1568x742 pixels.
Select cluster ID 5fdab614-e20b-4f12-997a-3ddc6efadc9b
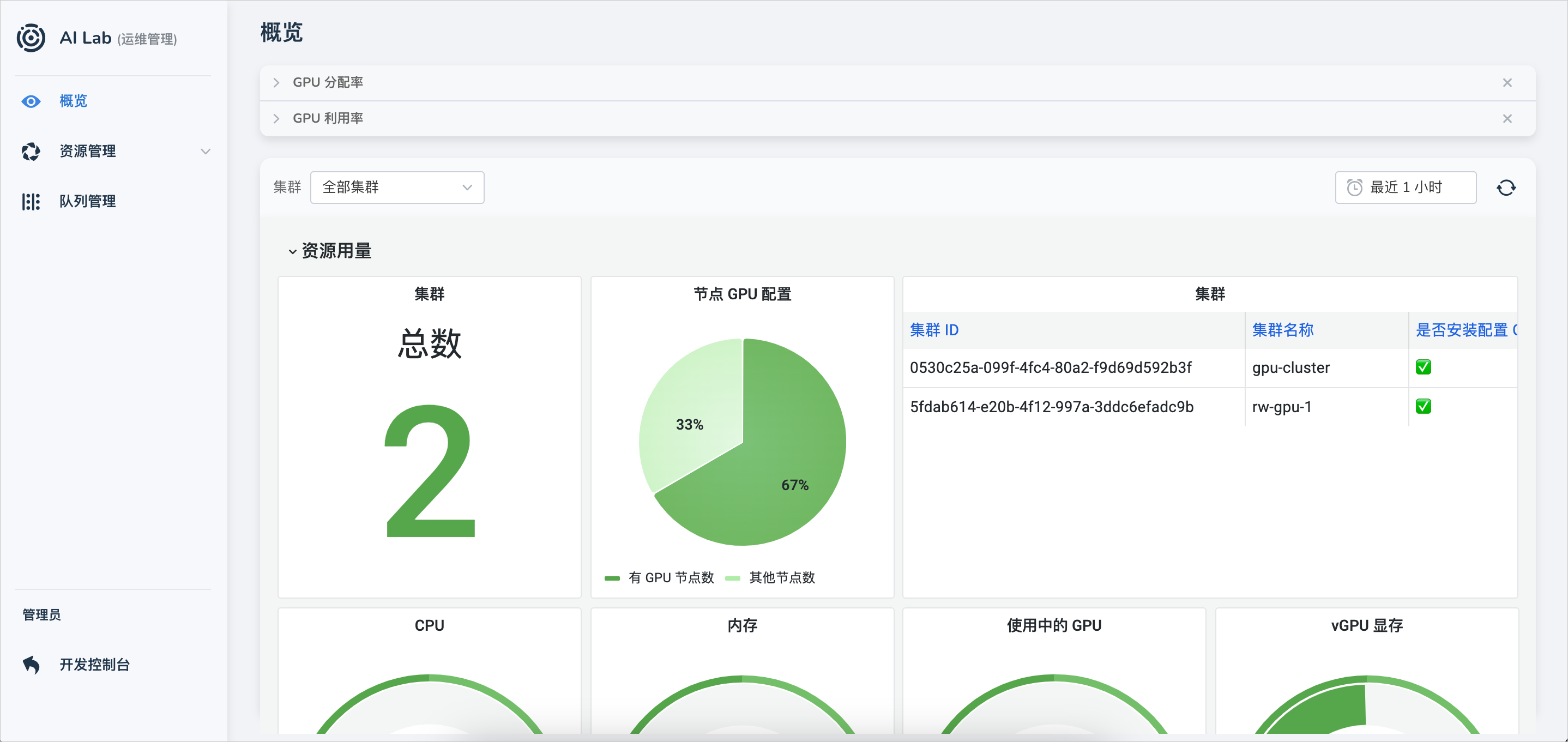[1051, 407]
